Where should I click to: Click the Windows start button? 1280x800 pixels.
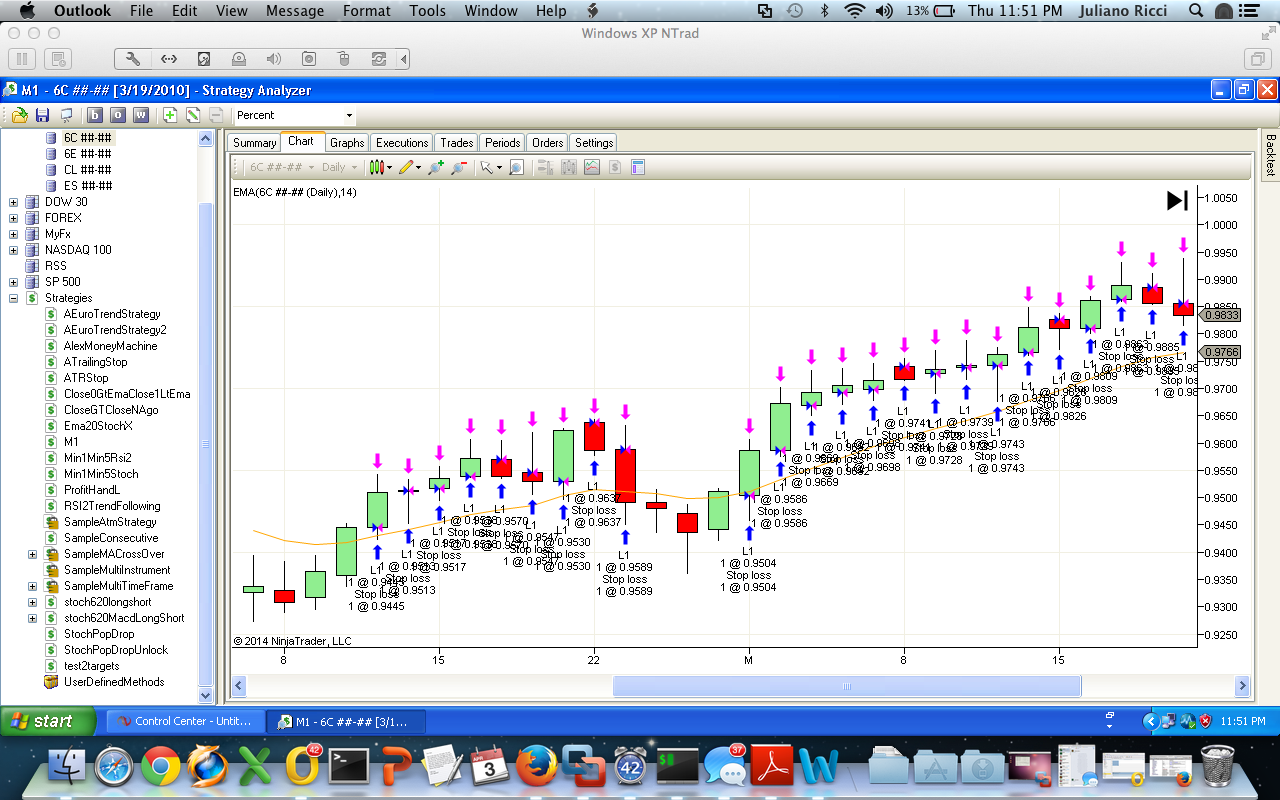47,721
